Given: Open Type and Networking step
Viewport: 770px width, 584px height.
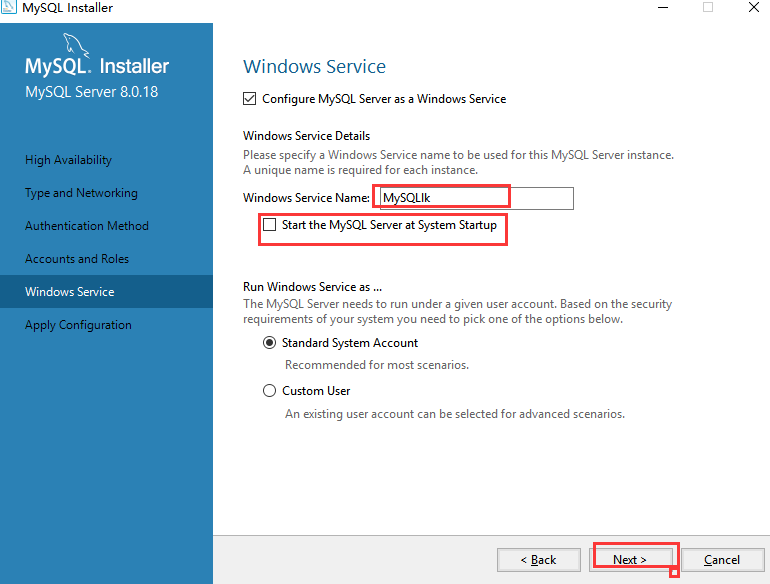Looking at the screenshot, I should pos(81,193).
